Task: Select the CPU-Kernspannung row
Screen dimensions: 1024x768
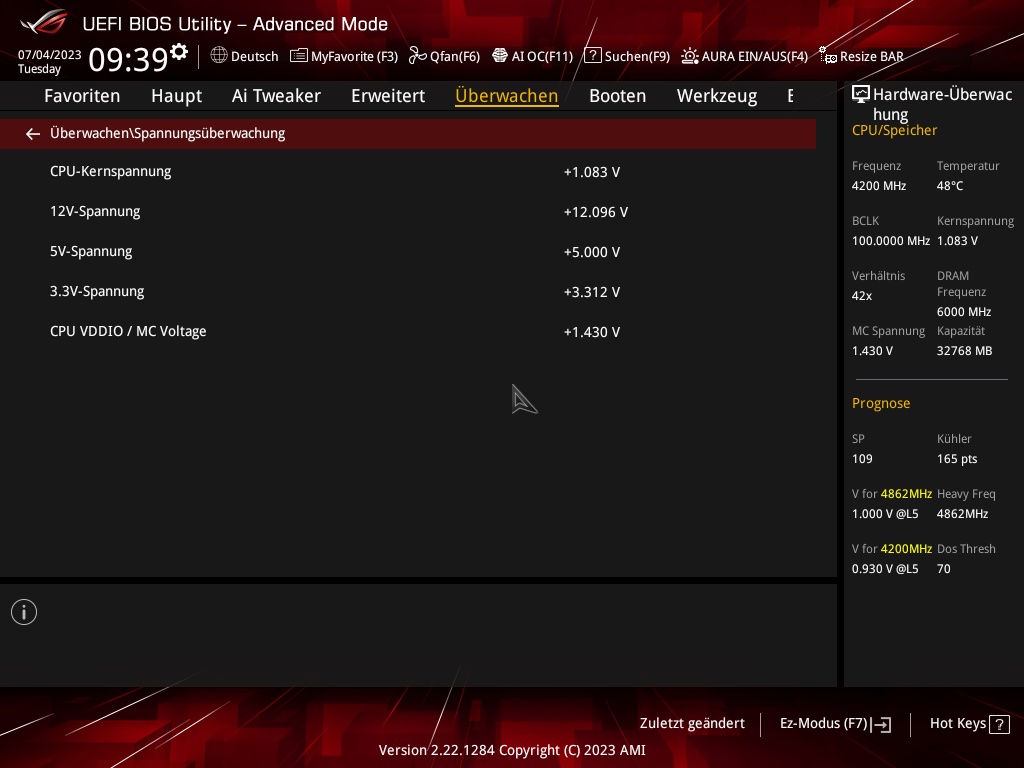Action: tap(408, 172)
